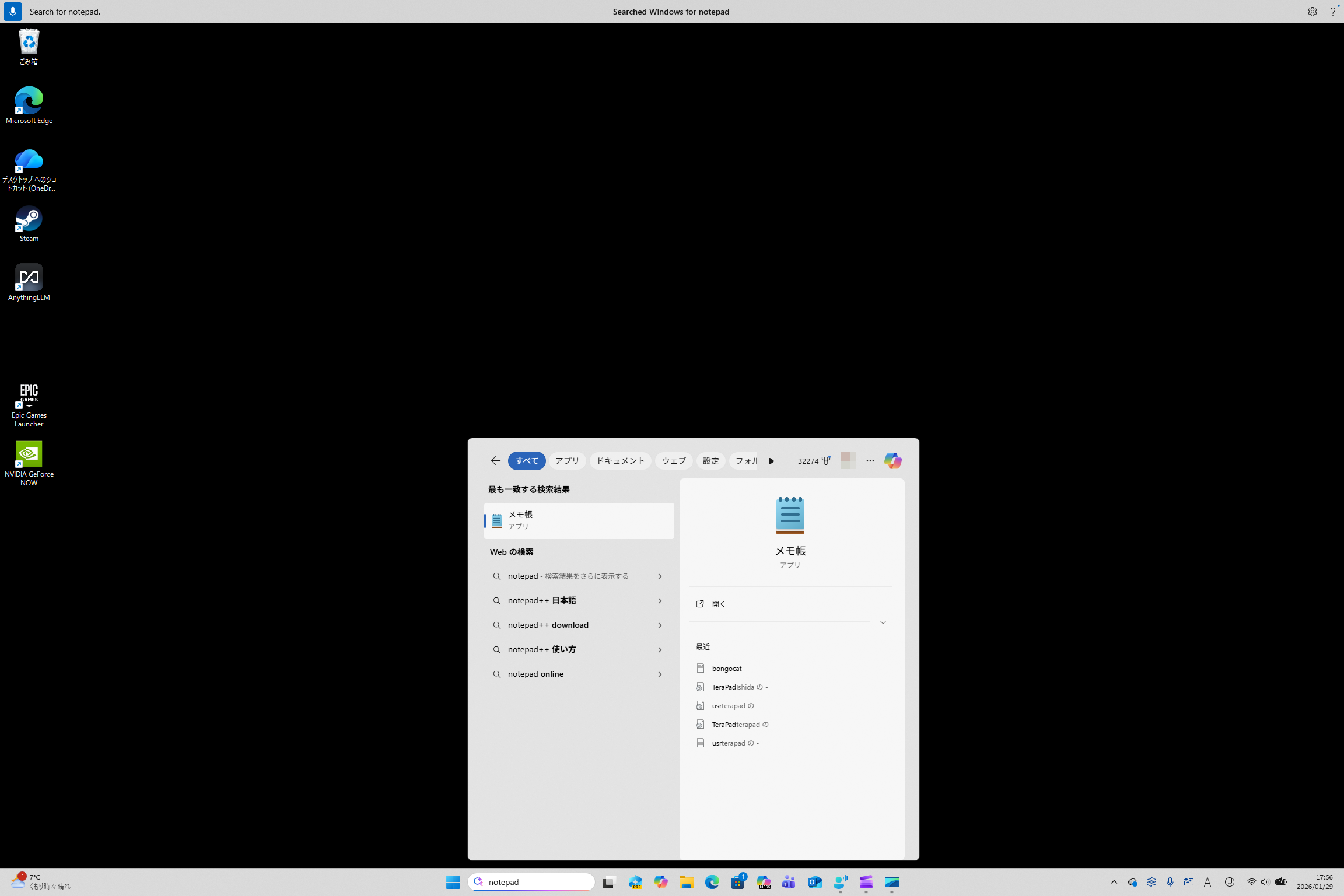1344x896 pixels.
Task: Select the アプリ filter tab
Action: click(567, 461)
